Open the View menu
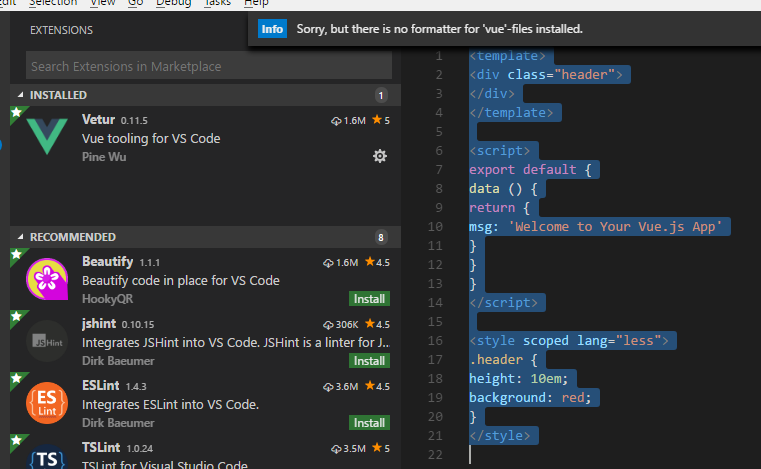The width and height of the screenshot is (761, 469). (x=102, y=3)
